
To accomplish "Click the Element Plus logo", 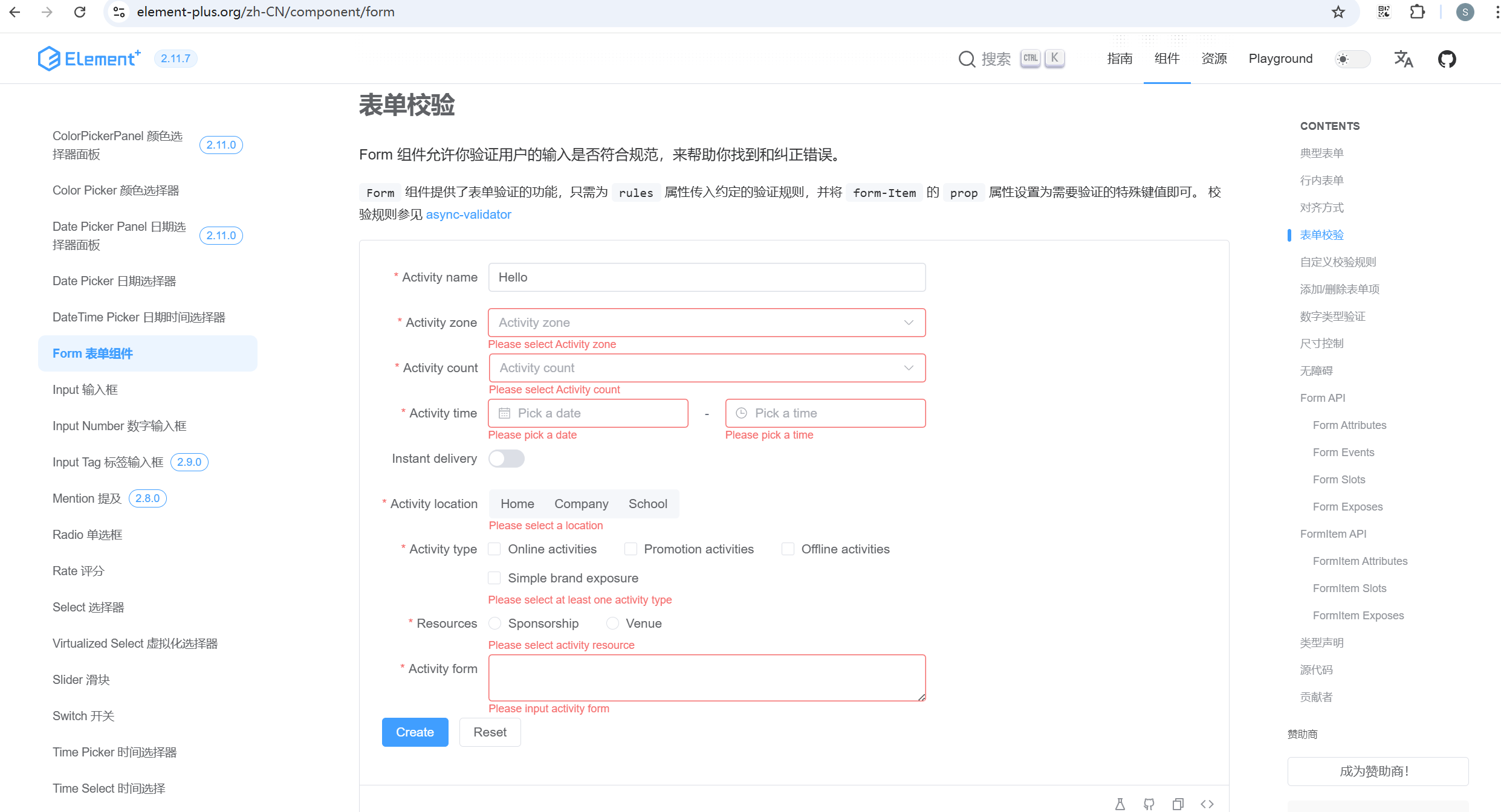I will click(x=88, y=58).
